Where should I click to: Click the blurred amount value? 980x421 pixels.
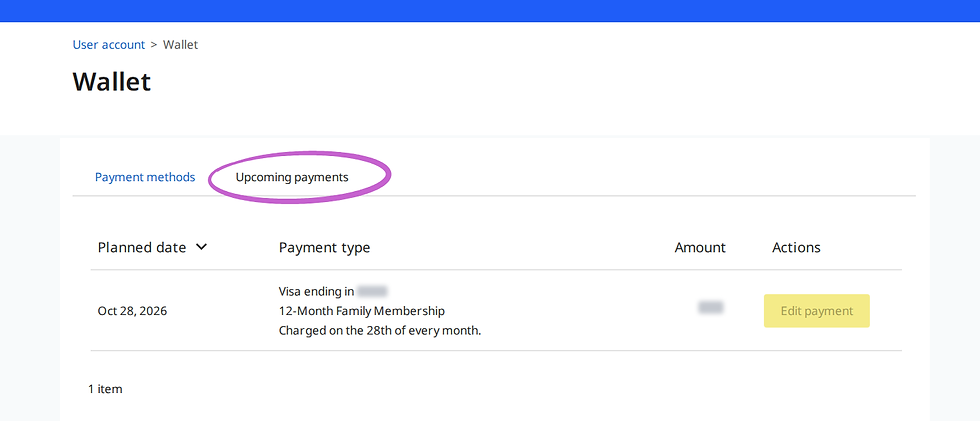tap(711, 307)
